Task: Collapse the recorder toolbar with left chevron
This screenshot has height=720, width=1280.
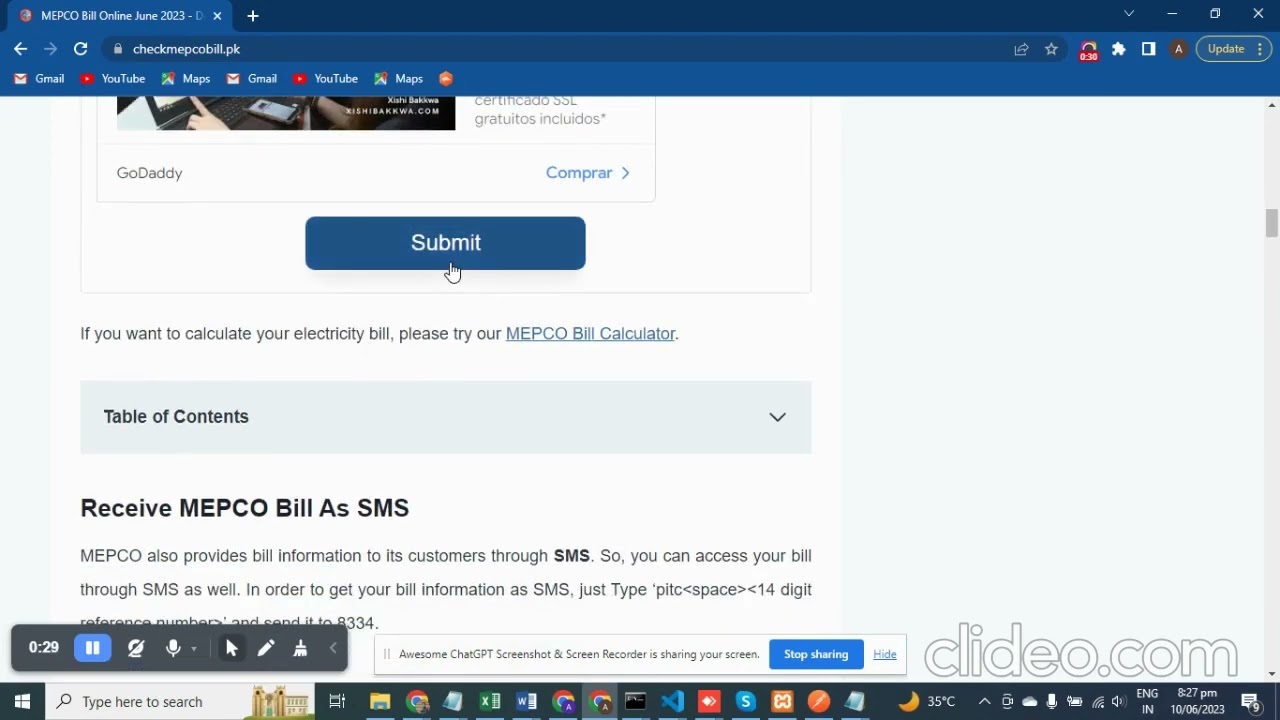Action: click(333, 648)
